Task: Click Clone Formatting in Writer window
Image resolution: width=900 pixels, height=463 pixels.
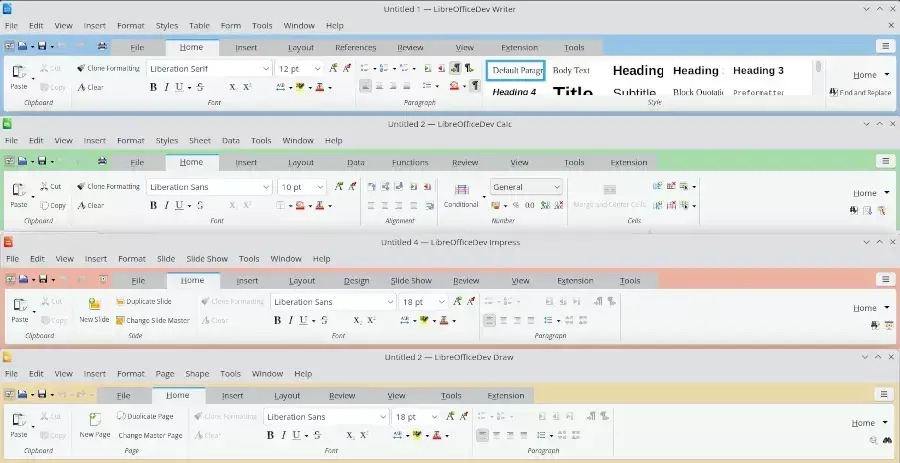Action: (x=108, y=68)
